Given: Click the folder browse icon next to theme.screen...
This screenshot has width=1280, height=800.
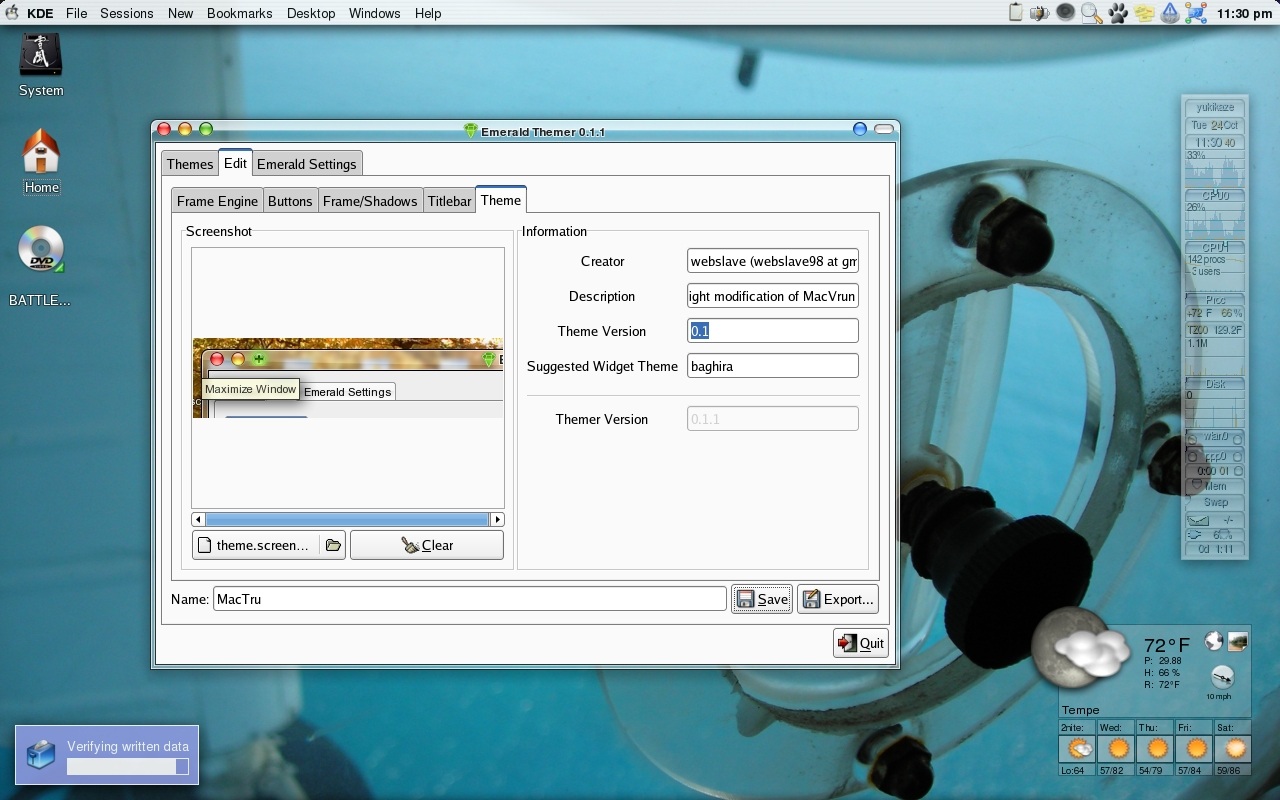Looking at the screenshot, I should pos(333,545).
